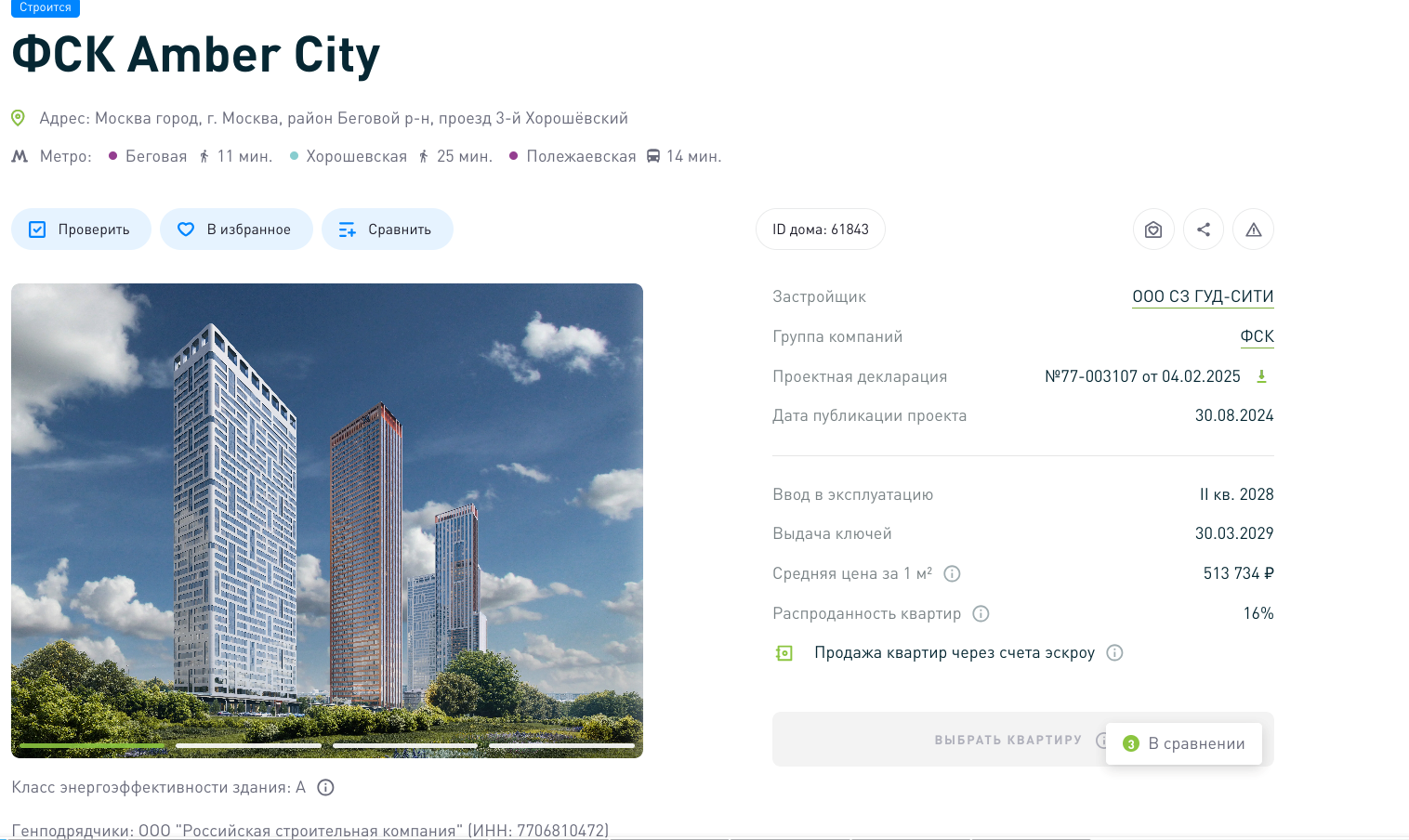Screen dimensions: 1409x840
Task: Select the second gallery slide indicator
Action: [248, 745]
